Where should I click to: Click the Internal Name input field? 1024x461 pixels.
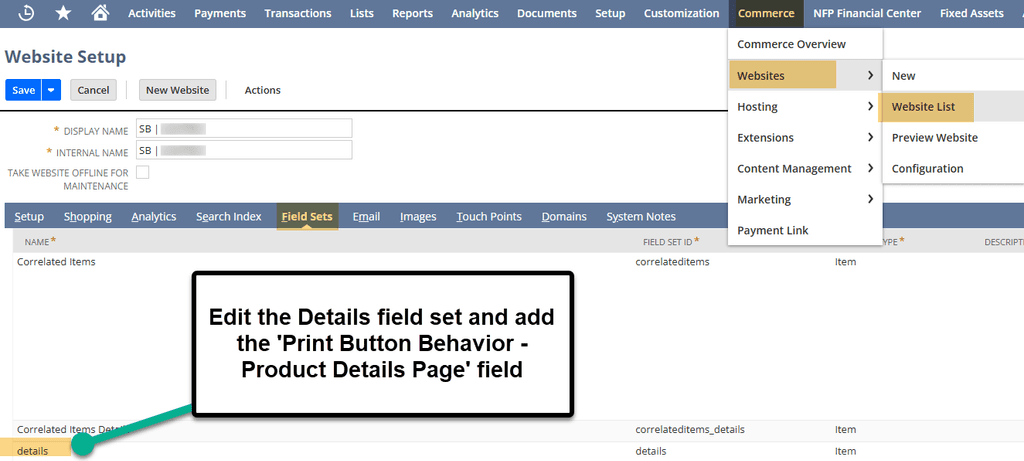(244, 150)
